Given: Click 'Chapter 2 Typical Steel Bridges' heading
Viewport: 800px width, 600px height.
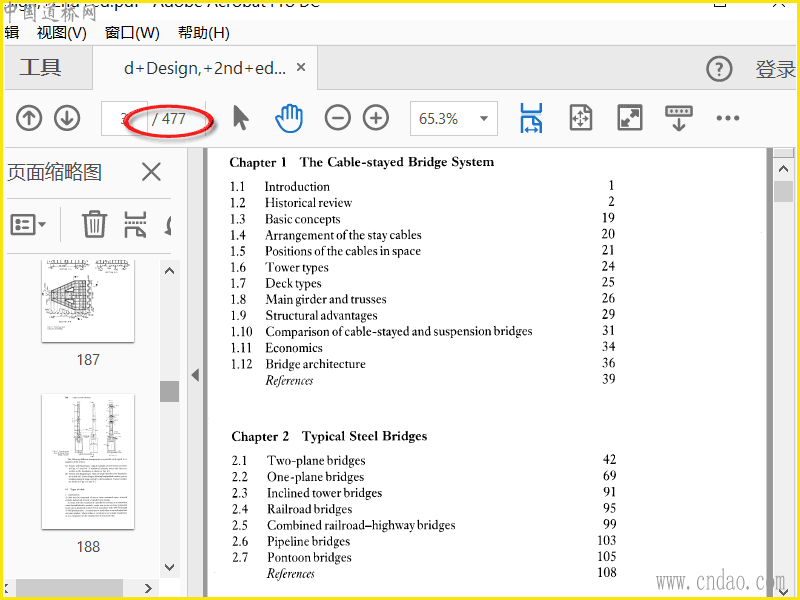Looking at the screenshot, I should click(x=329, y=436).
